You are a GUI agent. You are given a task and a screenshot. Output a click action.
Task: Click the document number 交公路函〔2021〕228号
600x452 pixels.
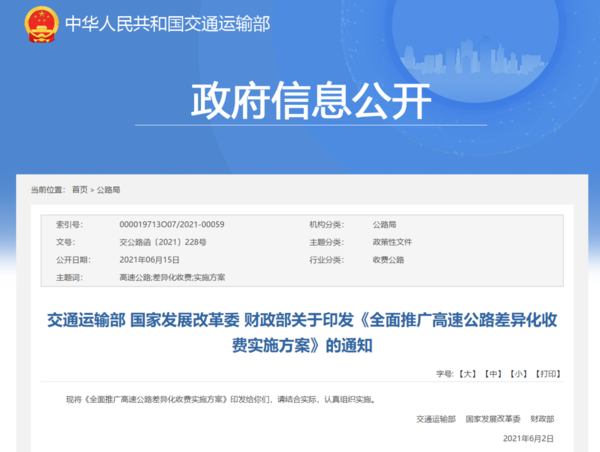click(162, 243)
